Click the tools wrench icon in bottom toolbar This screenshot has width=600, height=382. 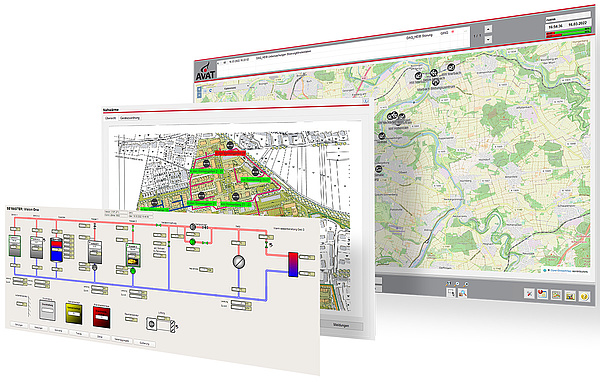[x=529, y=293]
